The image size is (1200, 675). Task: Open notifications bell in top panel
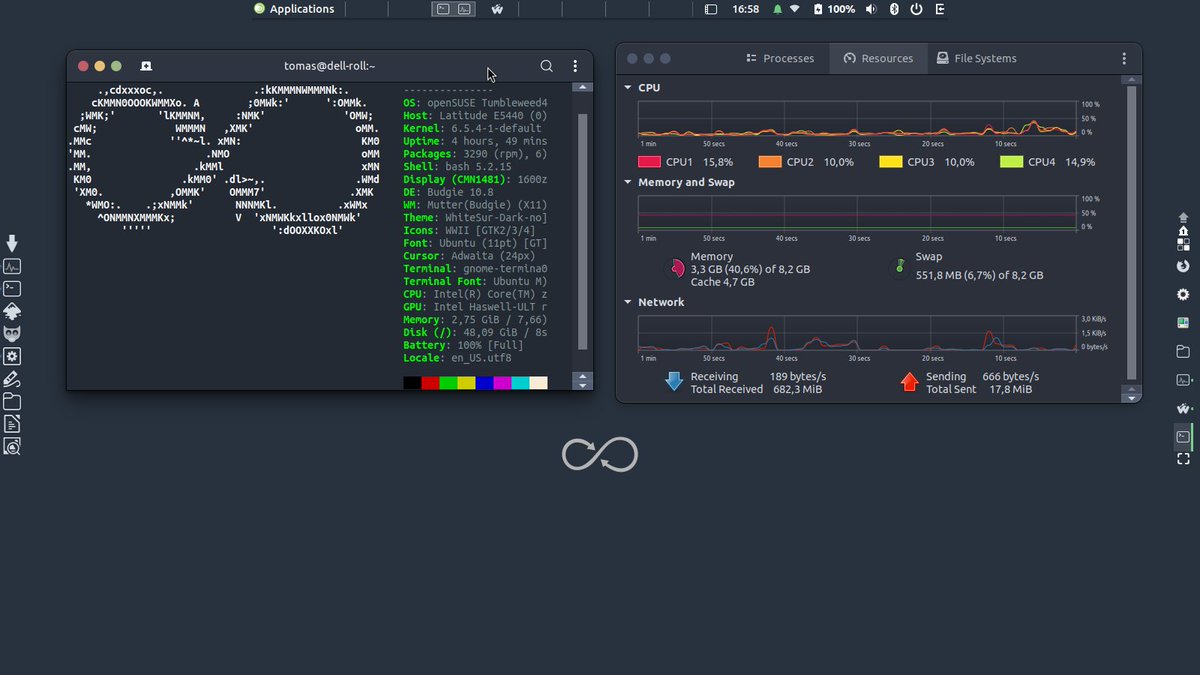(x=777, y=9)
